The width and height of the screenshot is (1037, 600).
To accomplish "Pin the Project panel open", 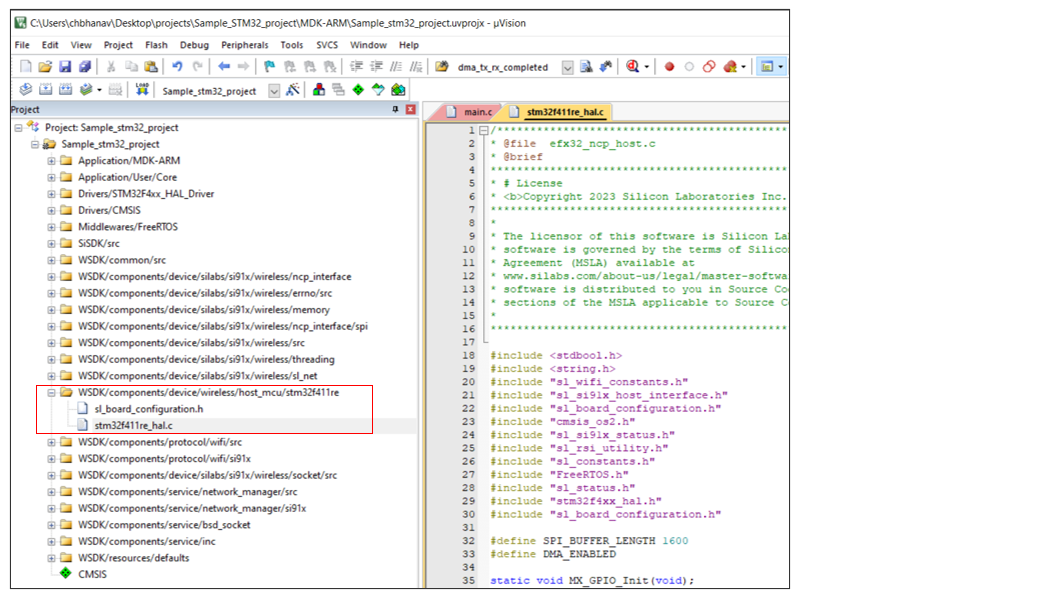I will [396, 109].
